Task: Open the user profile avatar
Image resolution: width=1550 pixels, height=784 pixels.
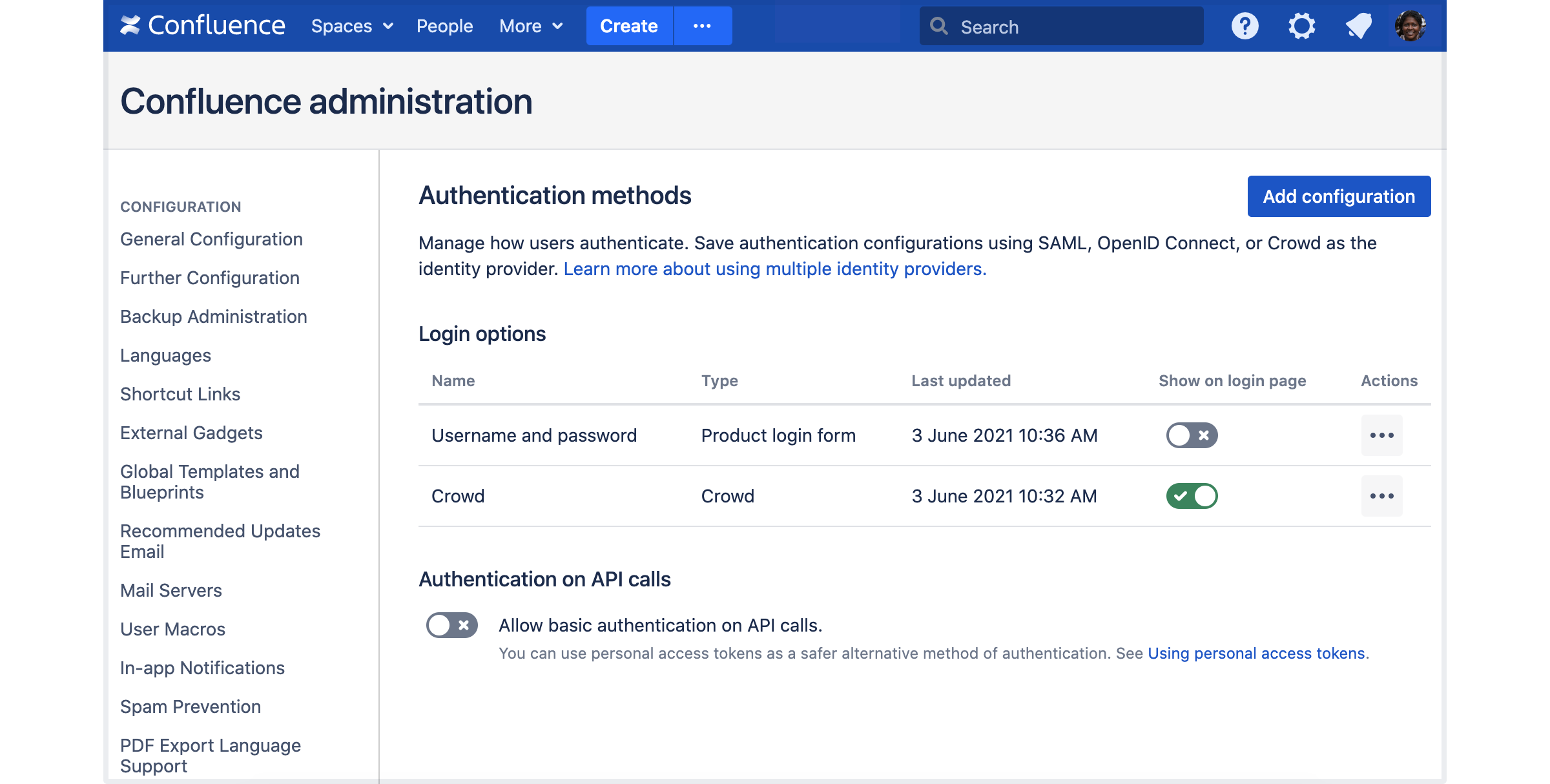Action: 1410,26
